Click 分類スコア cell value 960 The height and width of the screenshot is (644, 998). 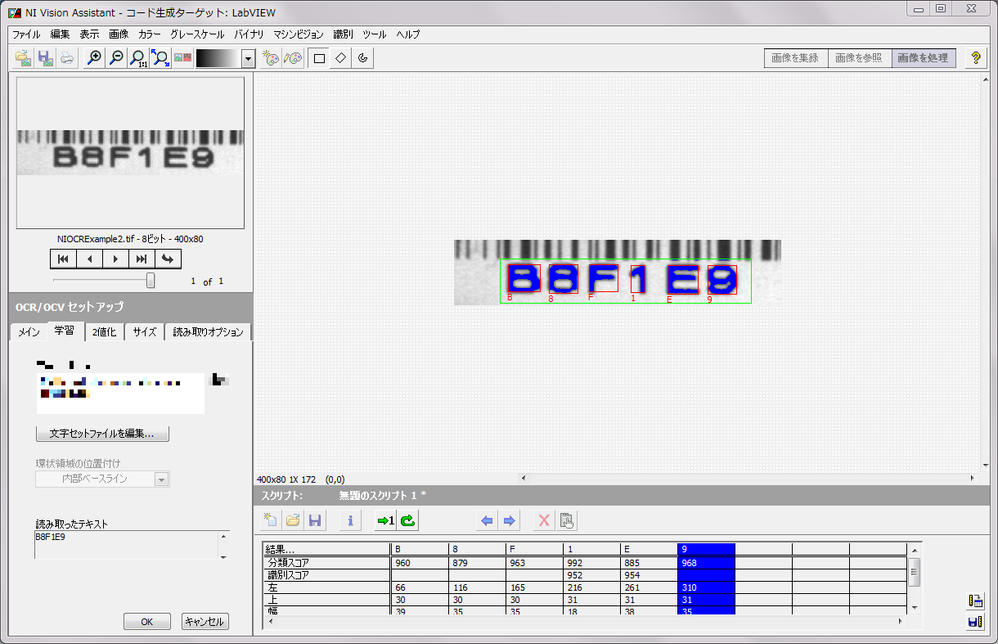419,563
